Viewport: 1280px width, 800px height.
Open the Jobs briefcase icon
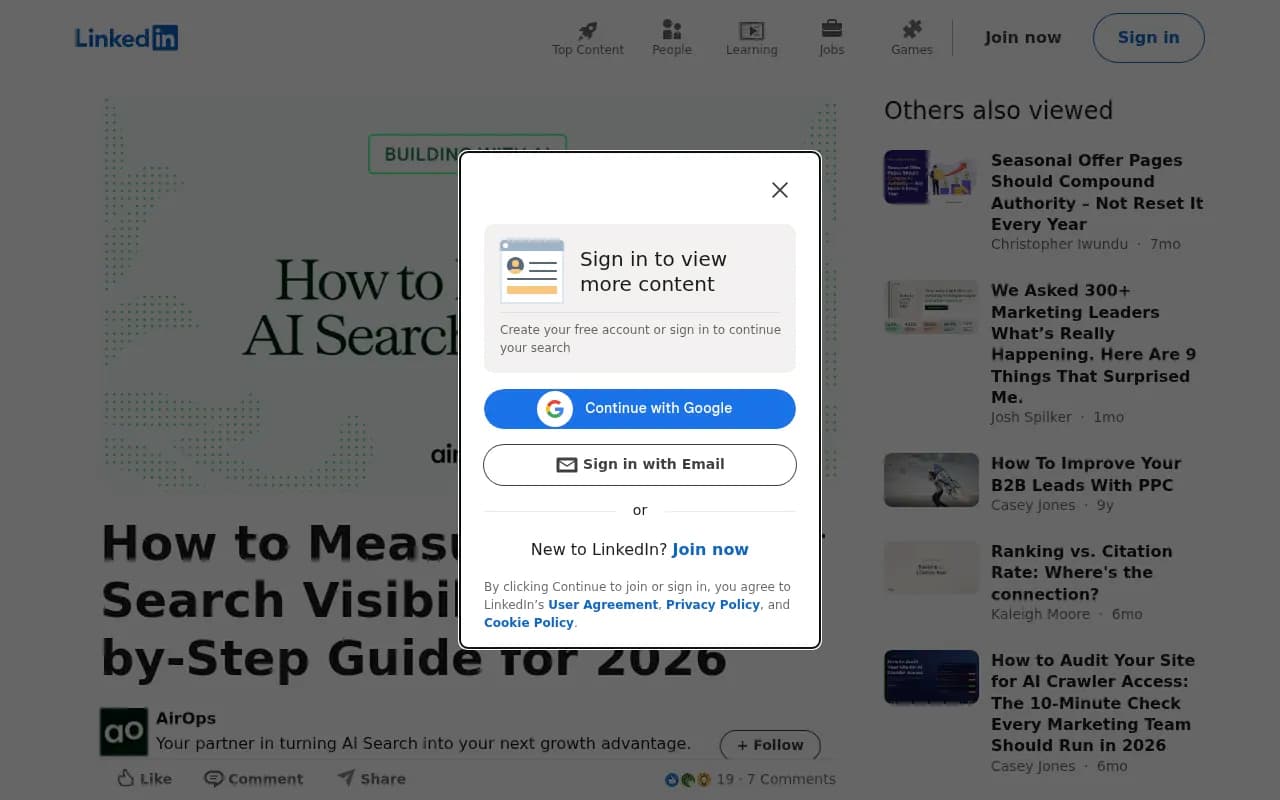coord(832,29)
